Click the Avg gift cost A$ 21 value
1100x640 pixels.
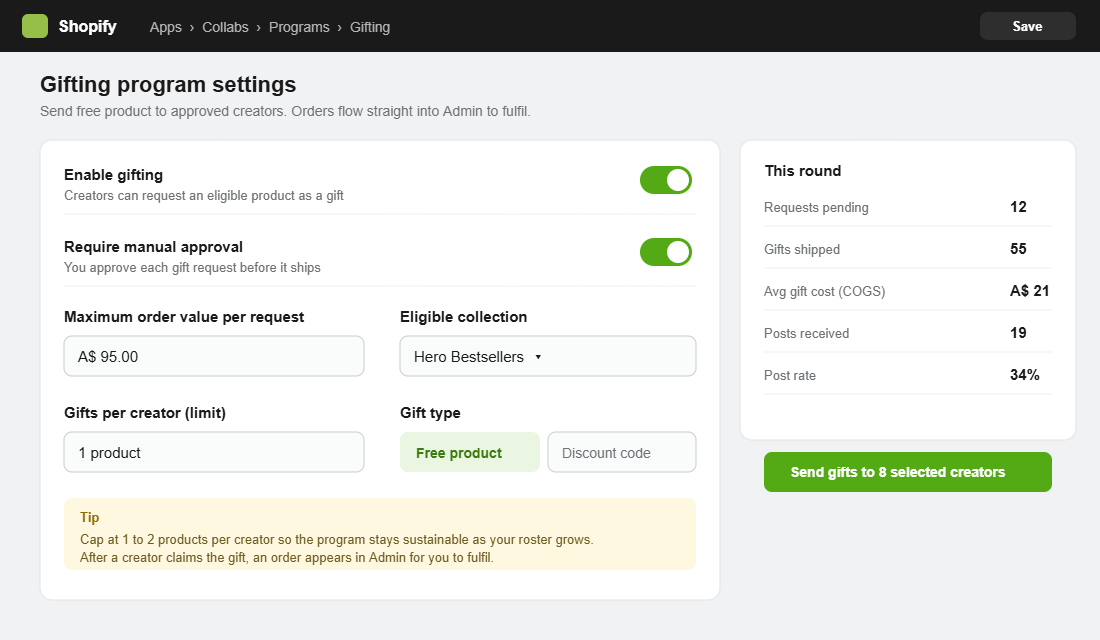tap(1029, 291)
